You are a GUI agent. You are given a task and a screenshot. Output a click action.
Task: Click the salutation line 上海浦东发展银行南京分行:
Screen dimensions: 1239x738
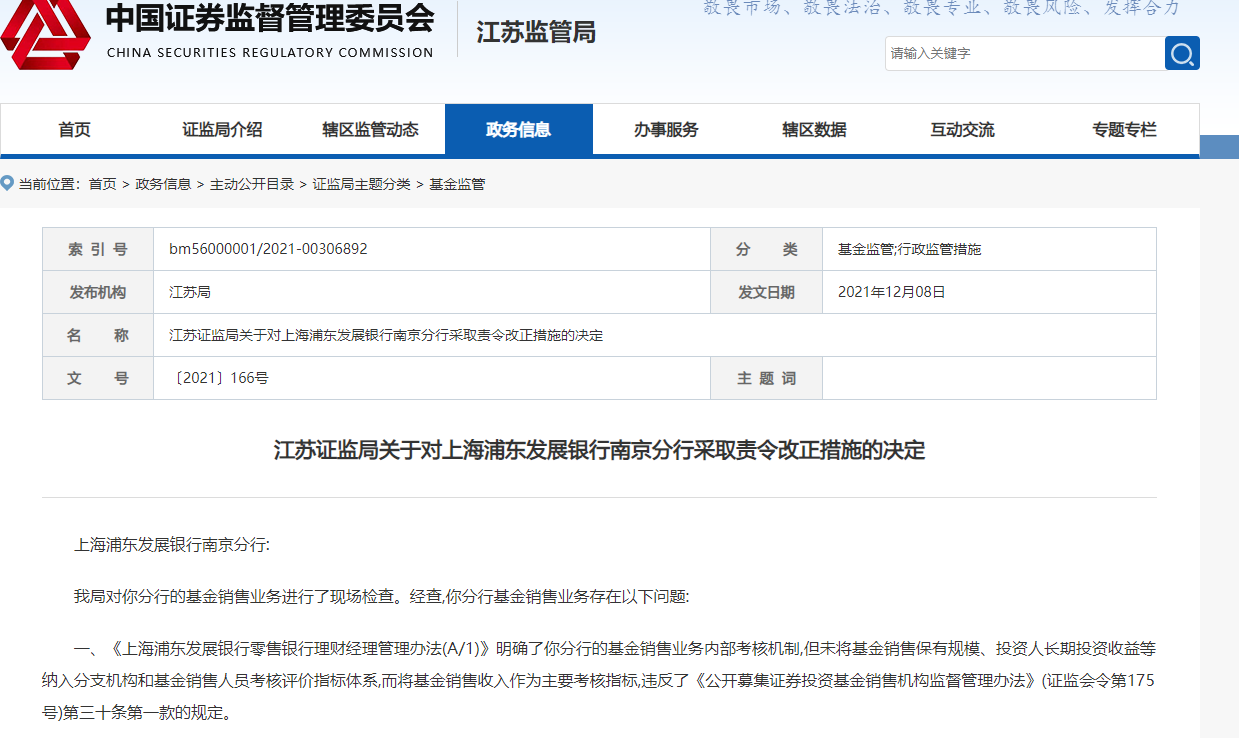point(172,545)
